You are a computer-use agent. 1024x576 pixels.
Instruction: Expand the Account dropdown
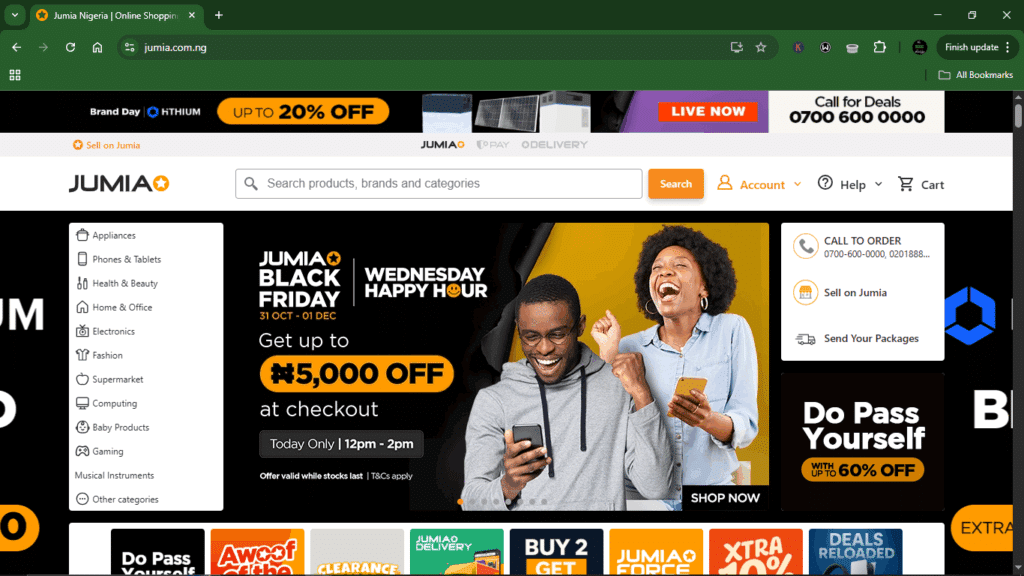point(759,184)
